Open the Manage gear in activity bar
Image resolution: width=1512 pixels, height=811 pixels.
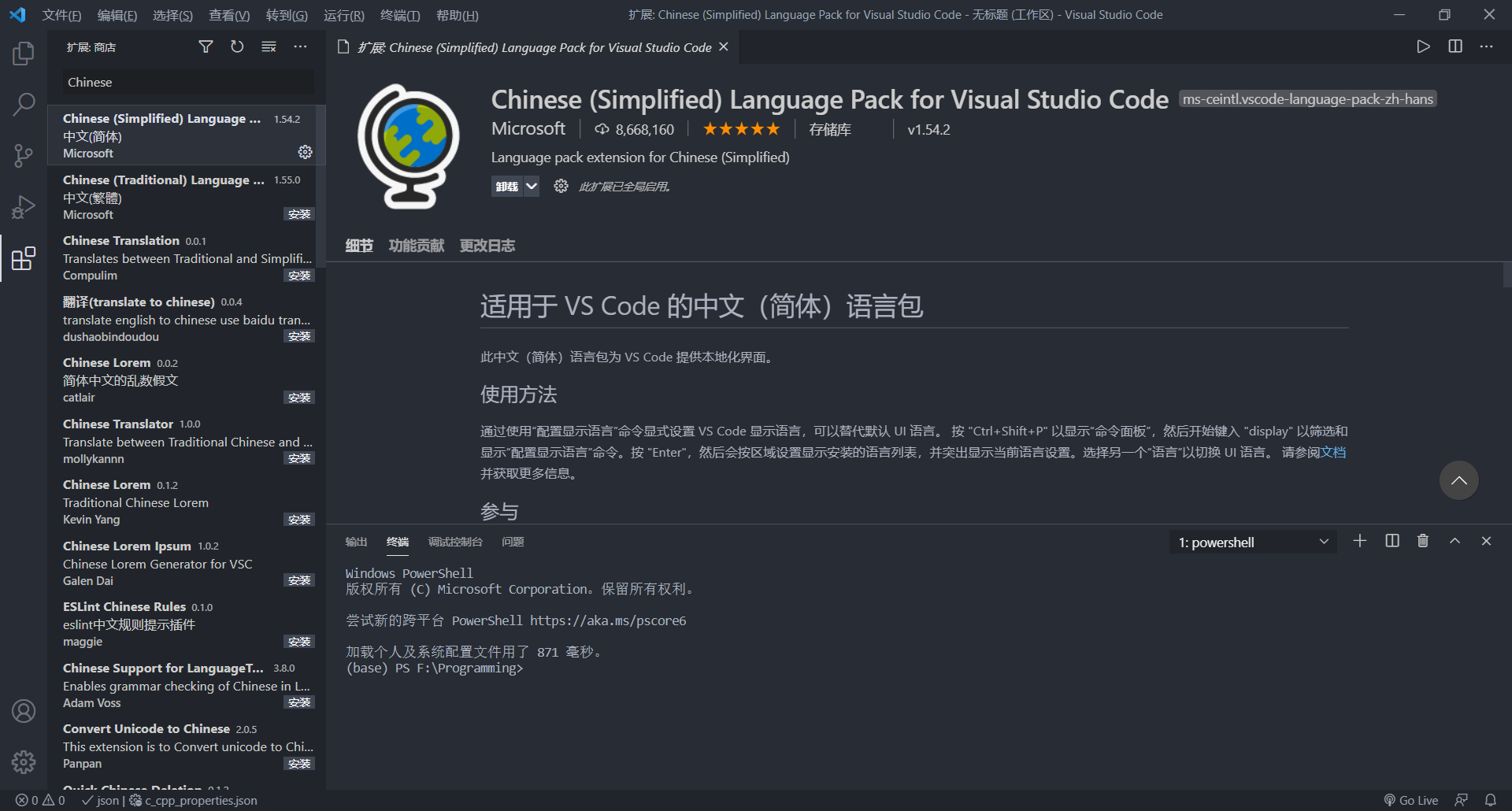24,761
